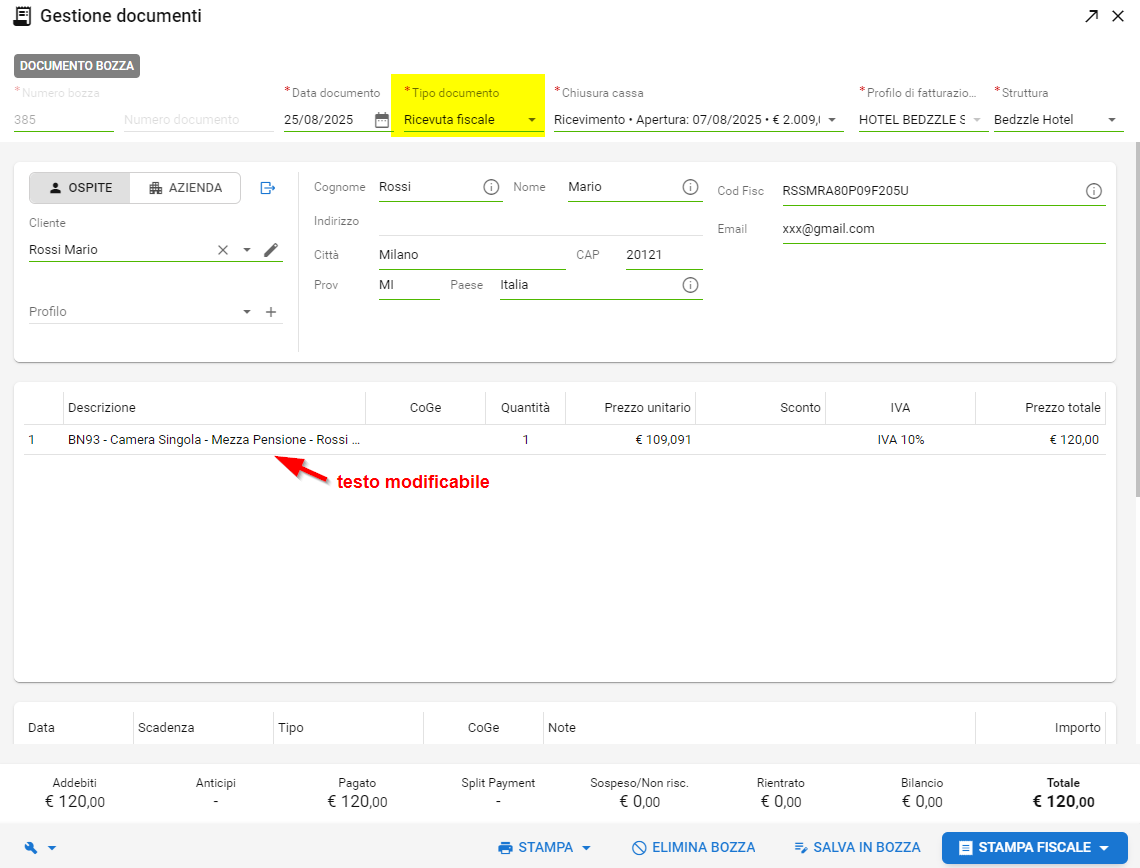Open the Stampa fiscale menu

click(x=1034, y=848)
